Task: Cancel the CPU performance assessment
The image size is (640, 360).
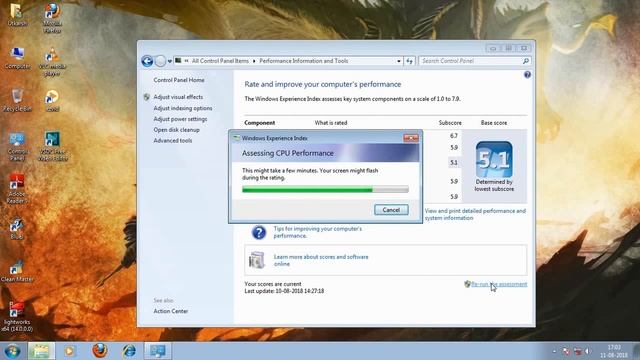Action: [x=391, y=209]
